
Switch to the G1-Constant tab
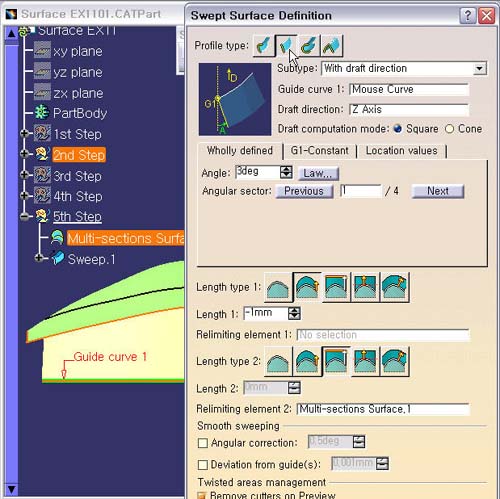319,151
